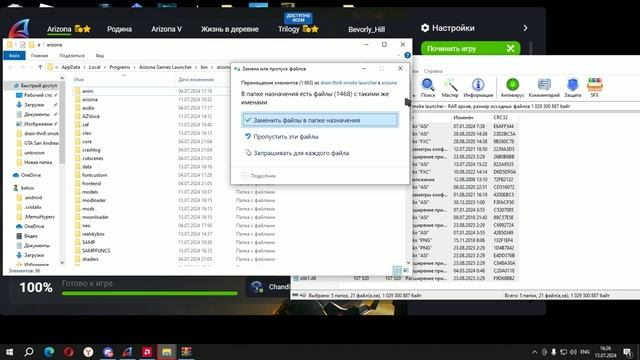The image size is (640, 360).
Task: Click the taskbar search magnifier
Action: point(29,351)
